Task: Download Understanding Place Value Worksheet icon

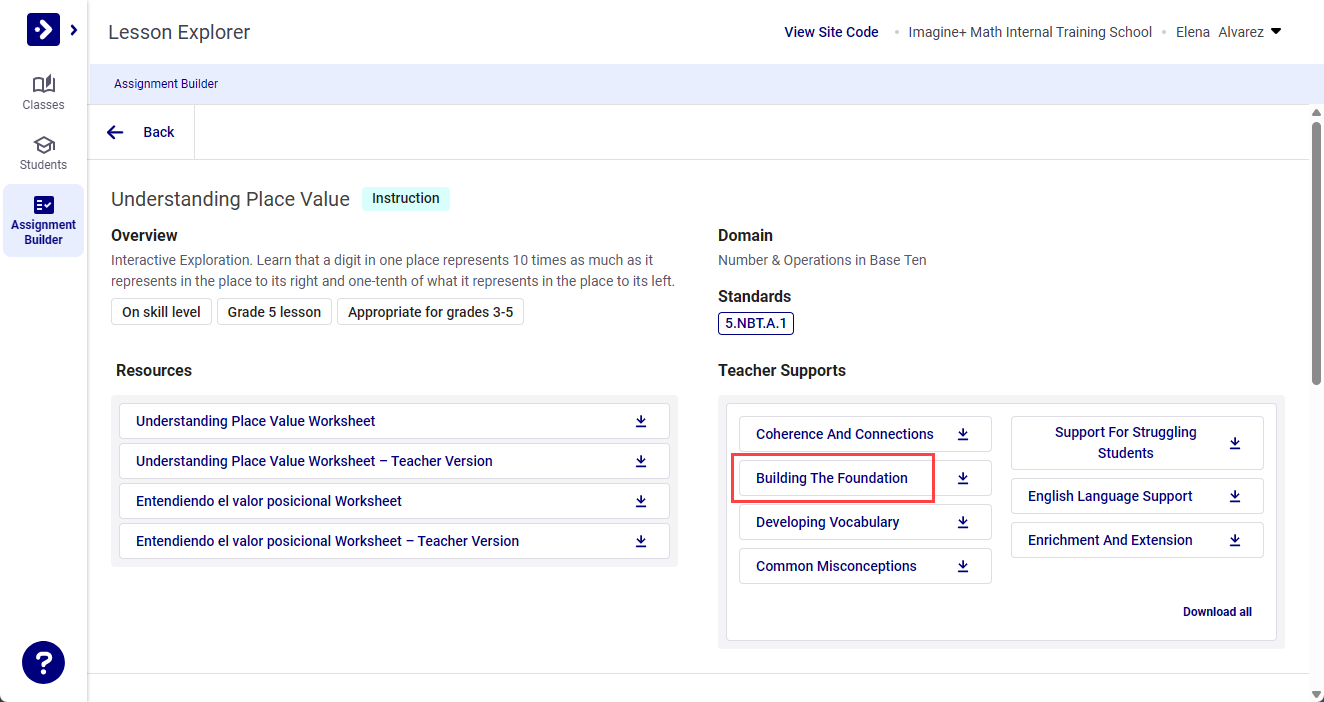Action: [641, 421]
